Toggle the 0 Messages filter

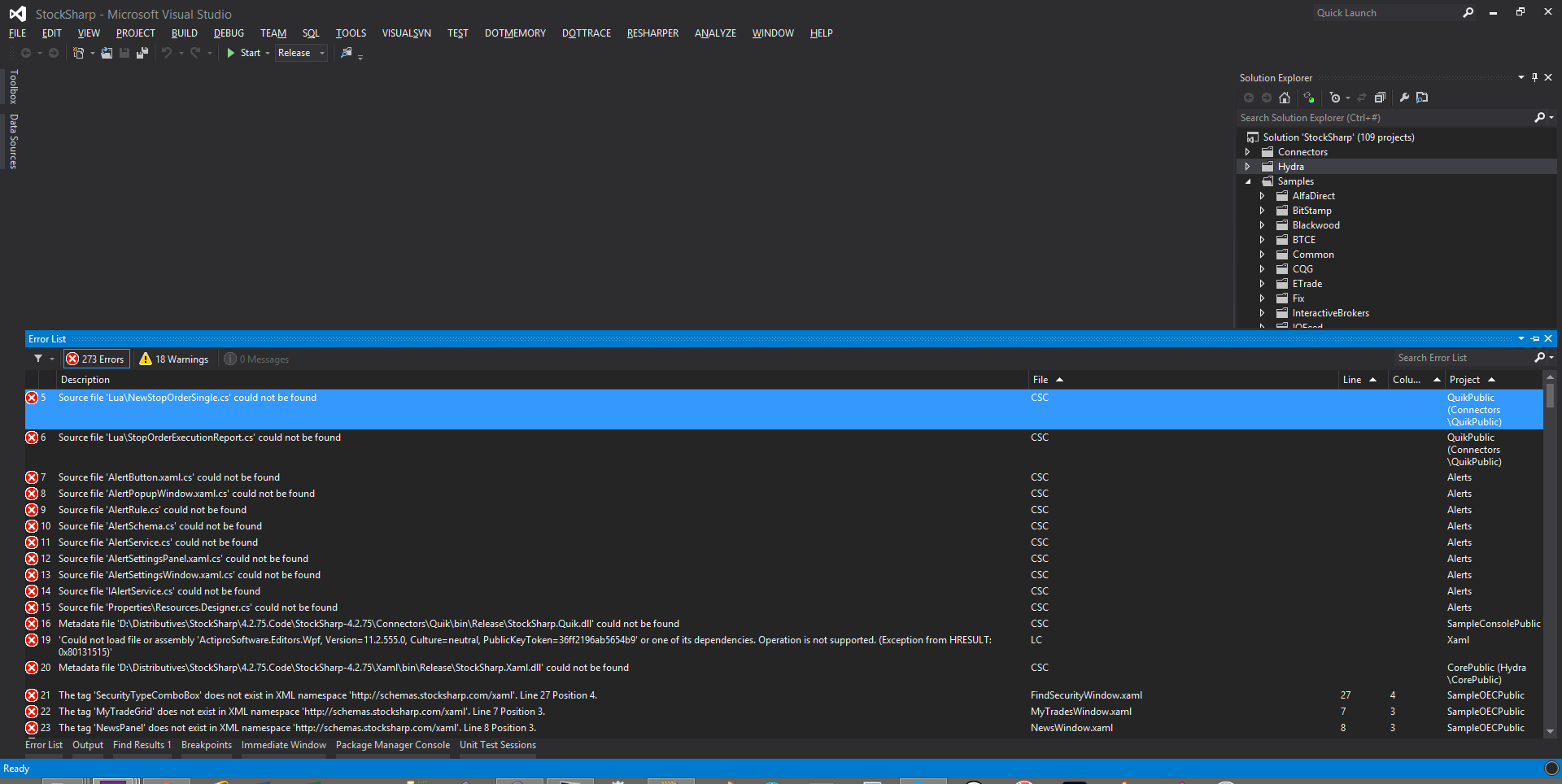(x=256, y=359)
